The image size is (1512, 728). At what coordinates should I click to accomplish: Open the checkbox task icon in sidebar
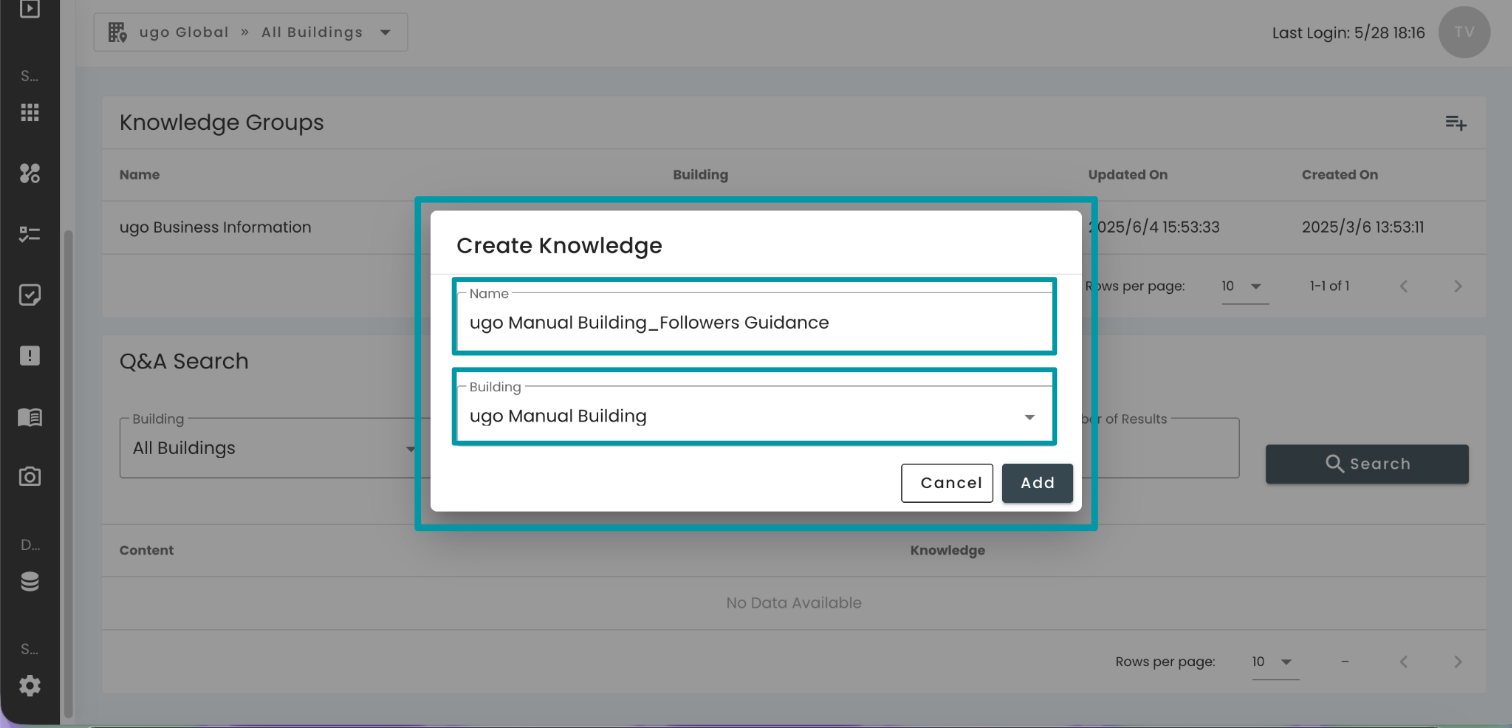(30, 295)
